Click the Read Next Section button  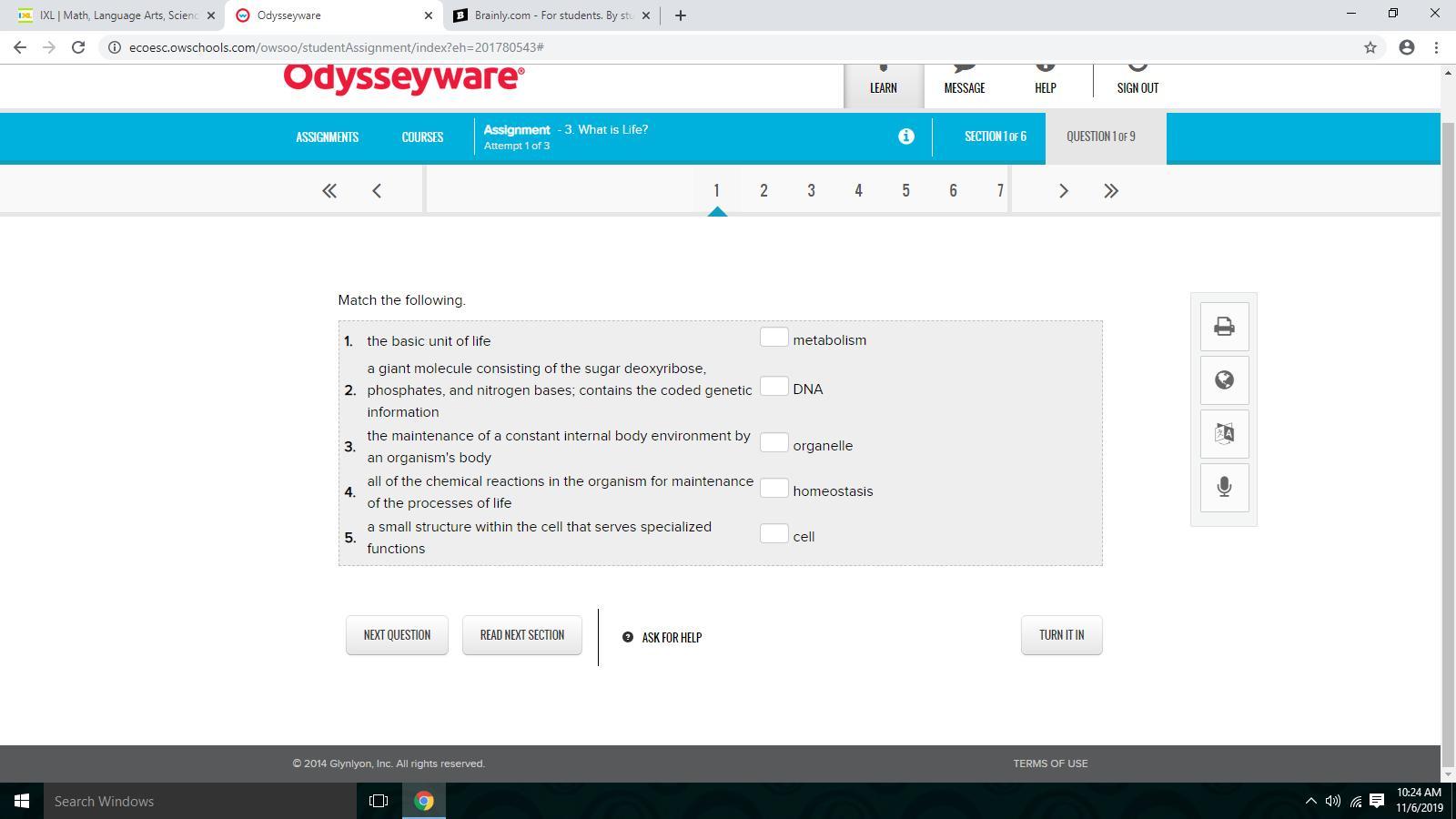(x=522, y=635)
